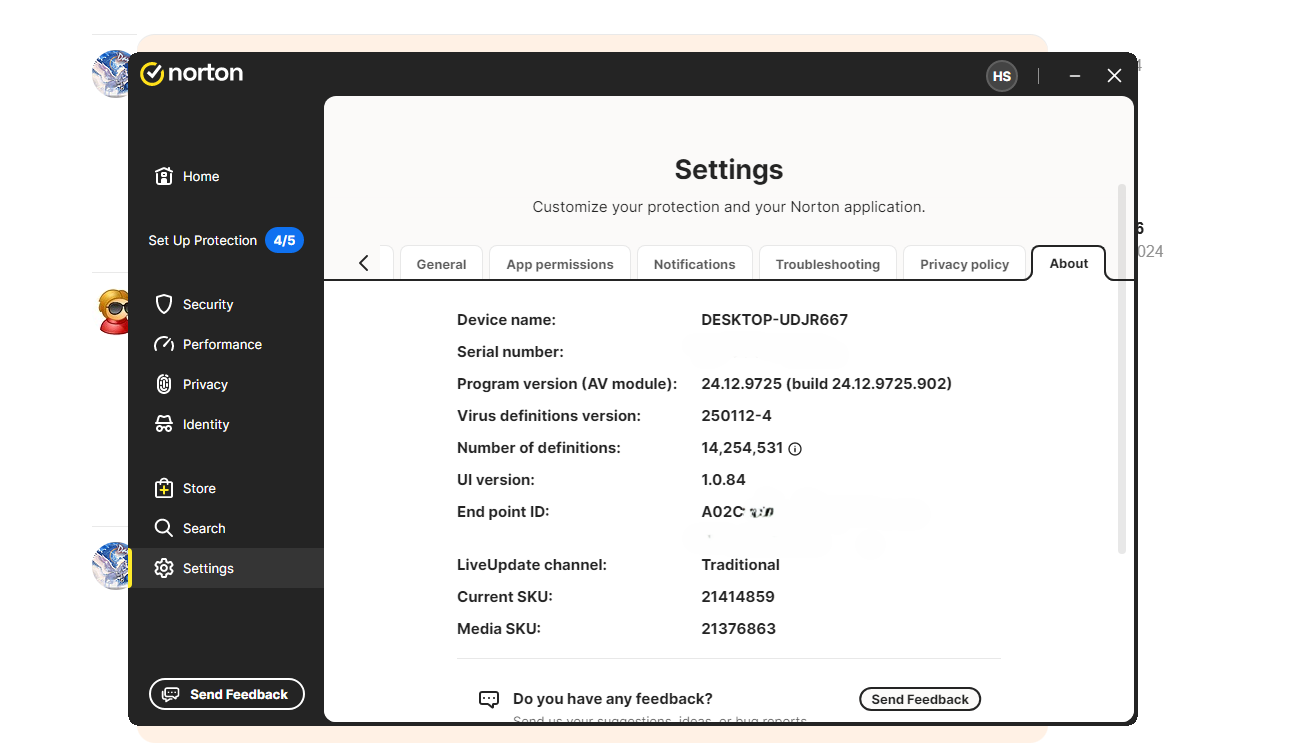Click the chat bubble icon beside feedback question

[489, 699]
